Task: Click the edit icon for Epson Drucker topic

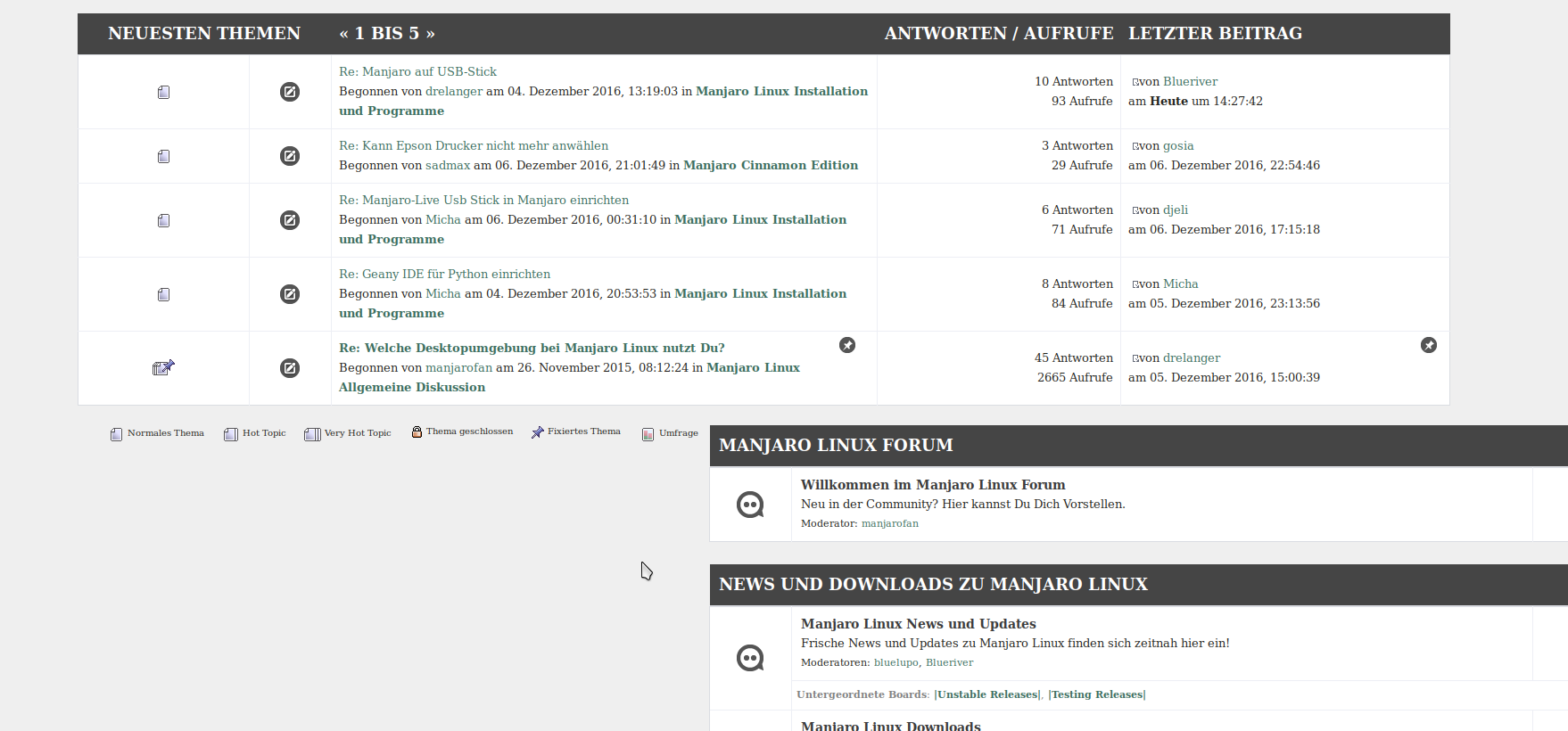Action: (x=290, y=156)
